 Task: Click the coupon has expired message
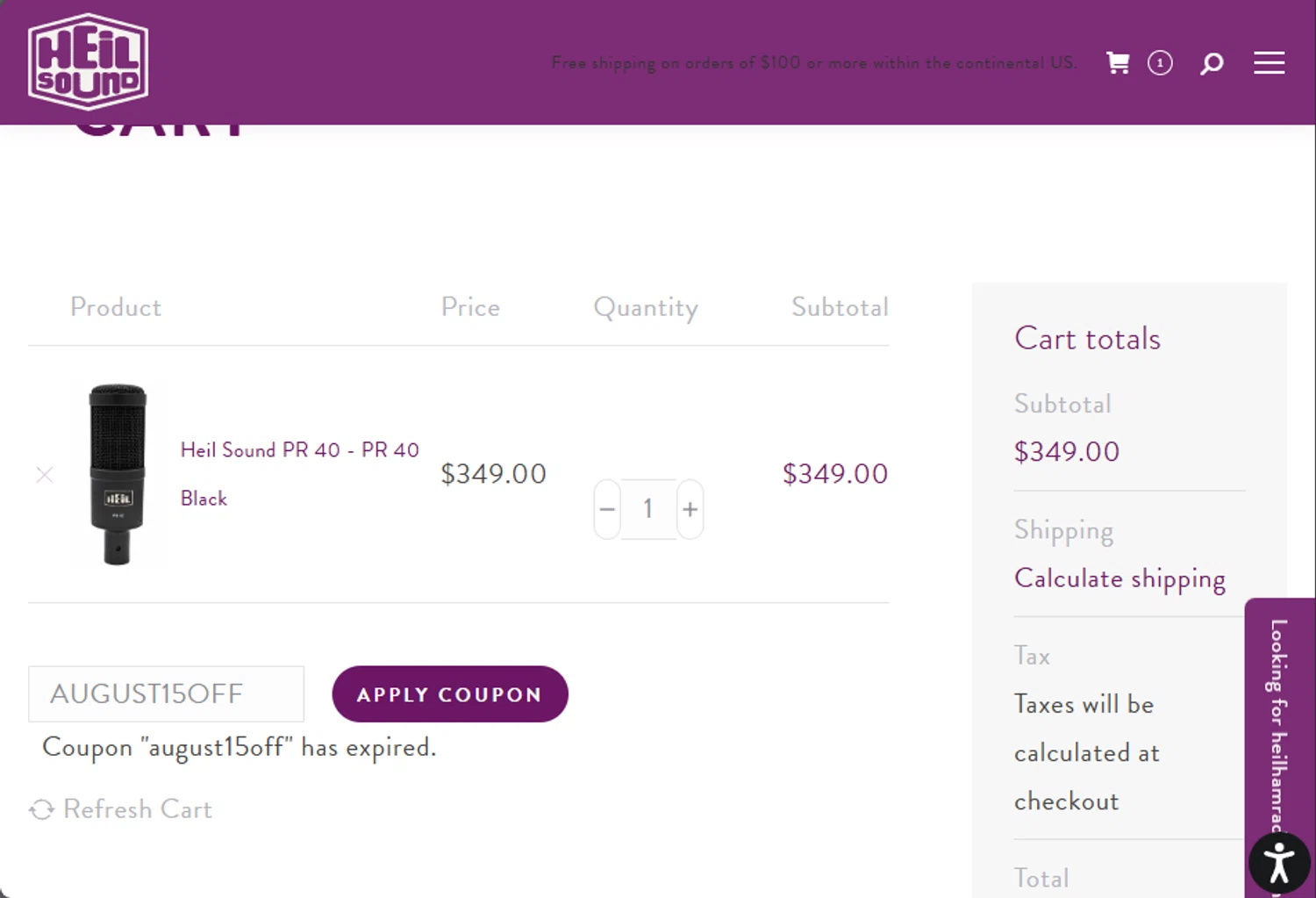240,748
